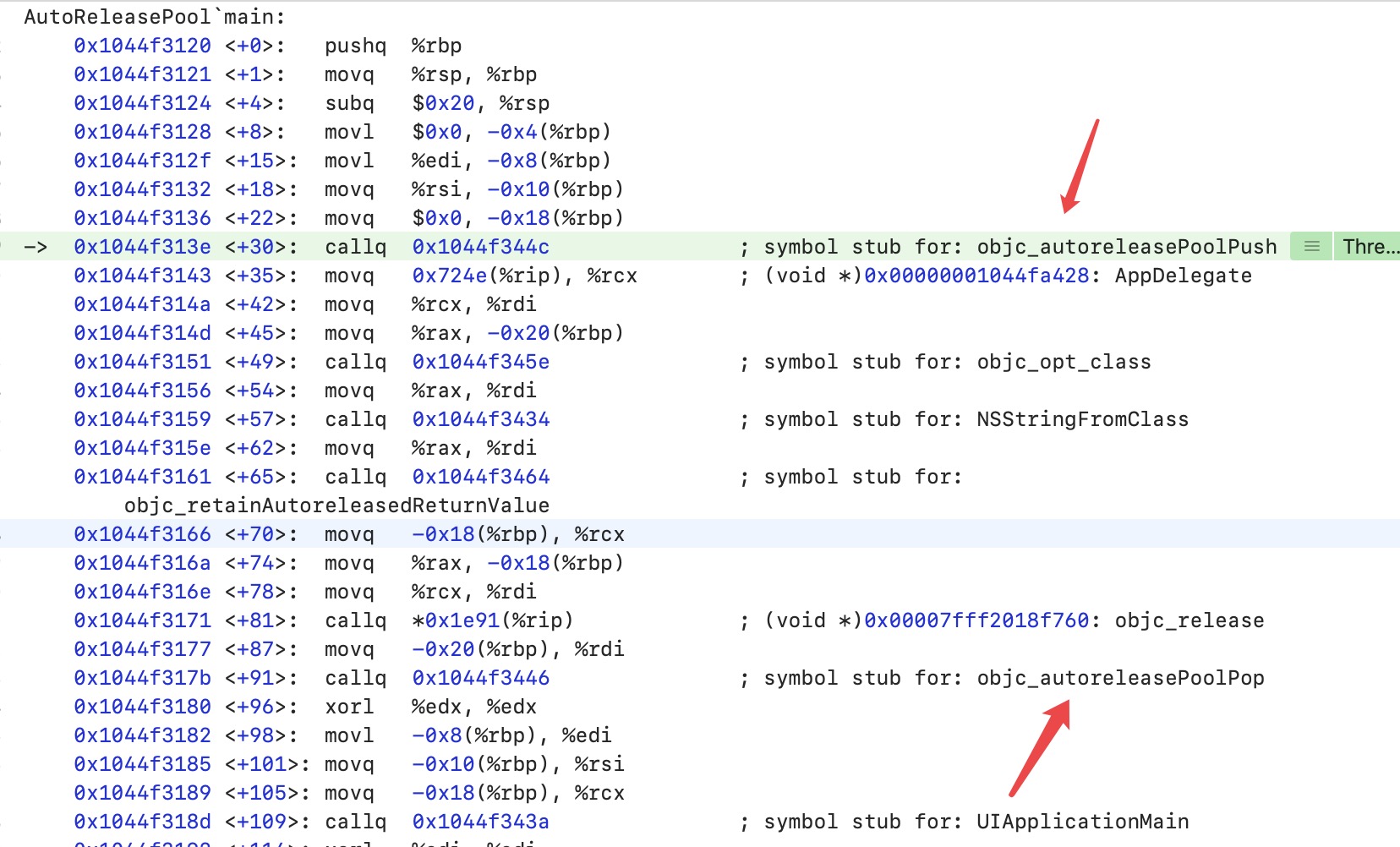Click the operand '0x724e(%rip), %rcx'
This screenshot has height=847, width=1400.
(x=525, y=276)
